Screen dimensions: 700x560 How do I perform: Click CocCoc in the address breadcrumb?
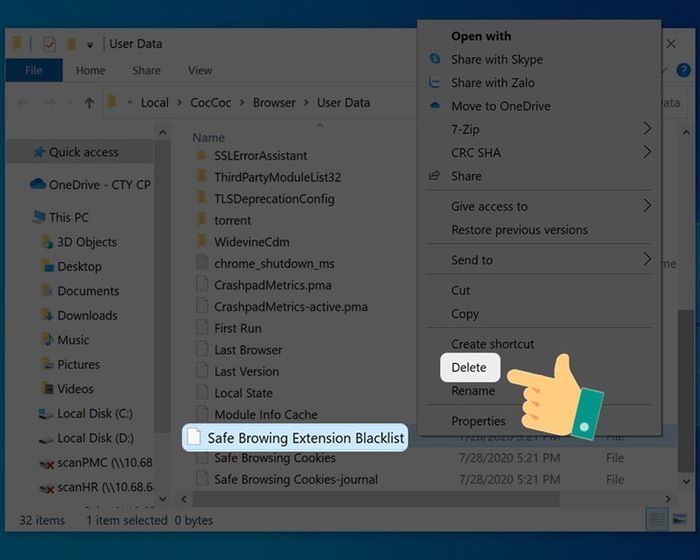211,103
